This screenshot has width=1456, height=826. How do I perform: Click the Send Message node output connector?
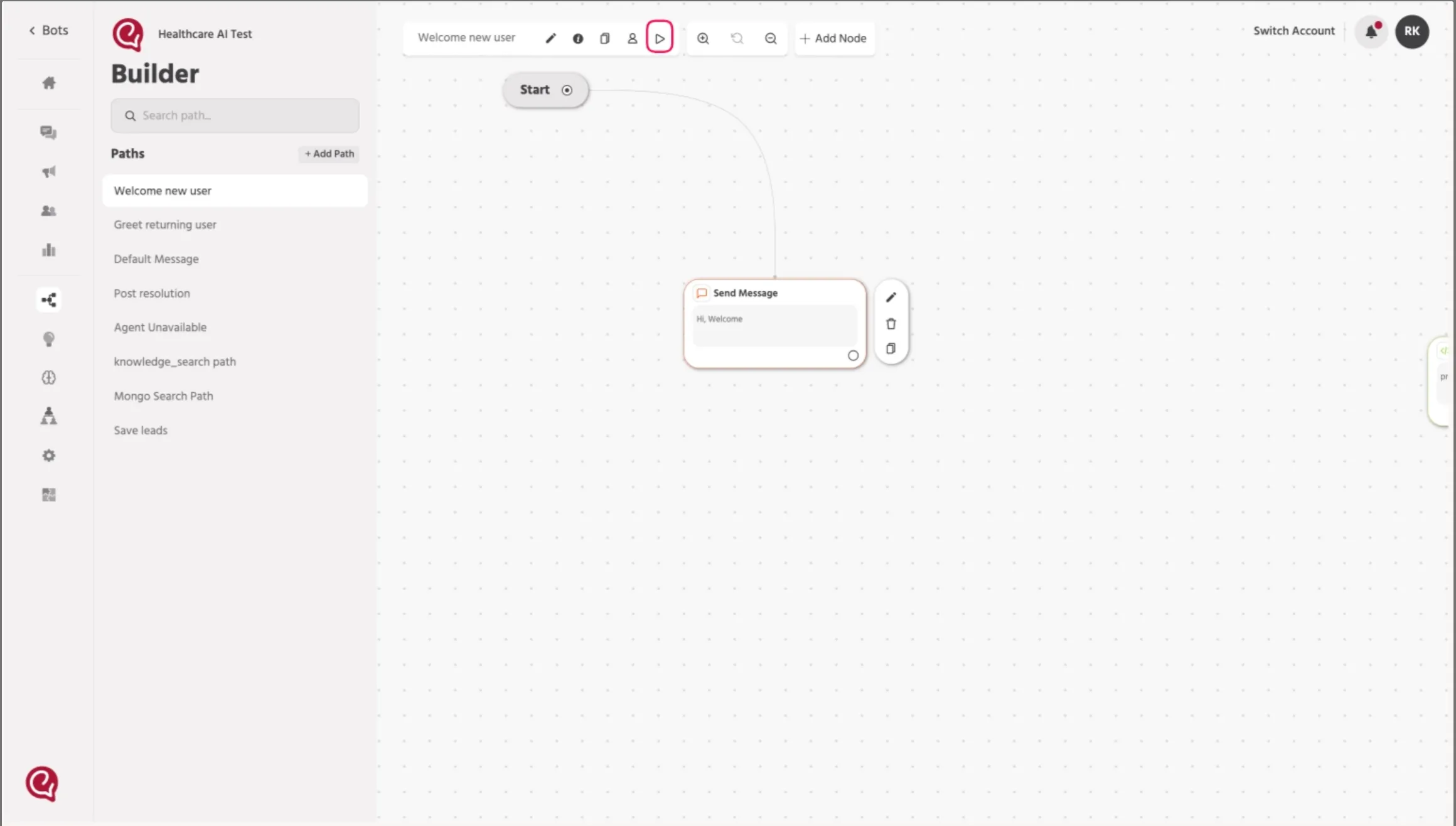click(853, 356)
